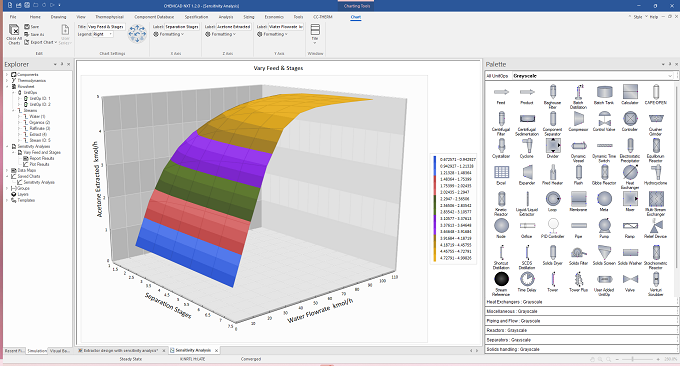Pick the Expander unit icon
Viewport: 680px width, 366px height.
click(x=527, y=172)
